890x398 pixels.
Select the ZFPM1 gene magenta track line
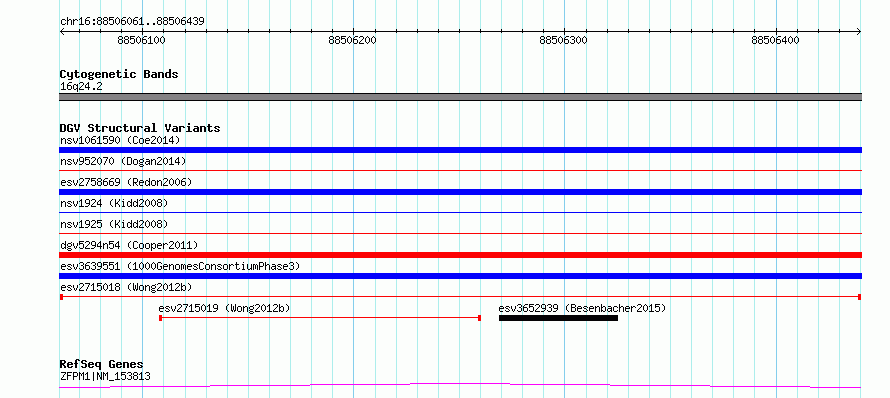460,386
